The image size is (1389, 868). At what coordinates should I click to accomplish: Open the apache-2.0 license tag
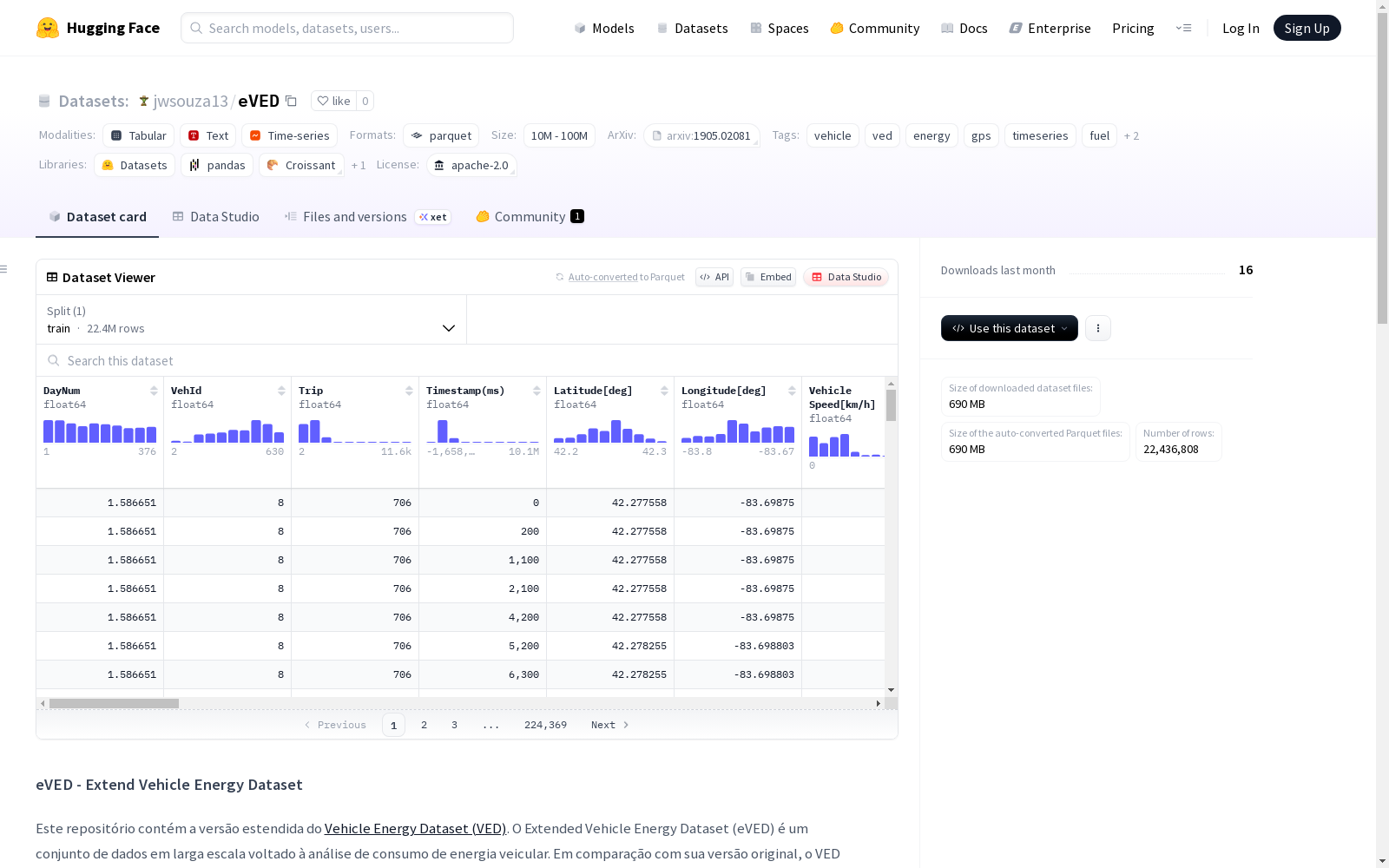point(472,165)
